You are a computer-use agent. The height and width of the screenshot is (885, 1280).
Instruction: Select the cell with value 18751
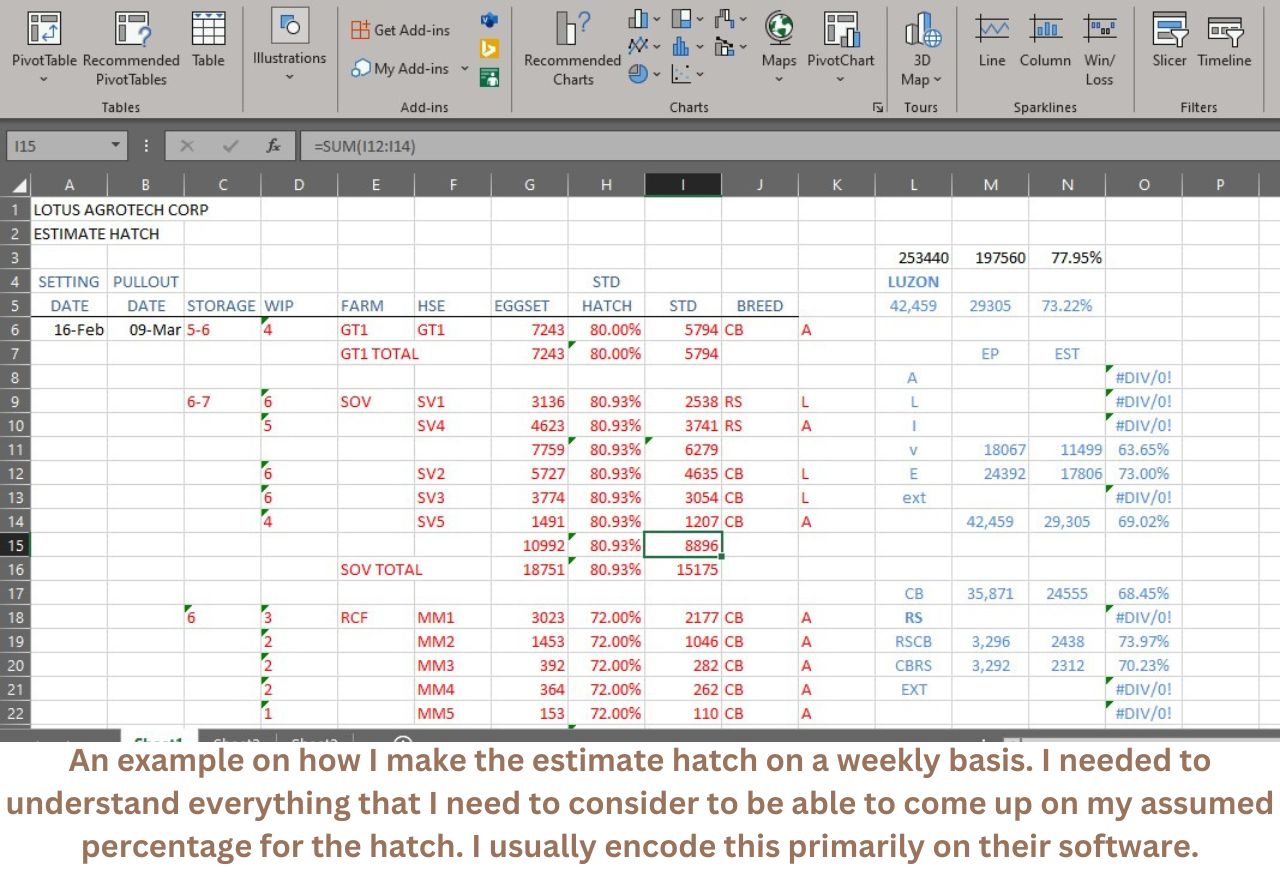click(529, 569)
